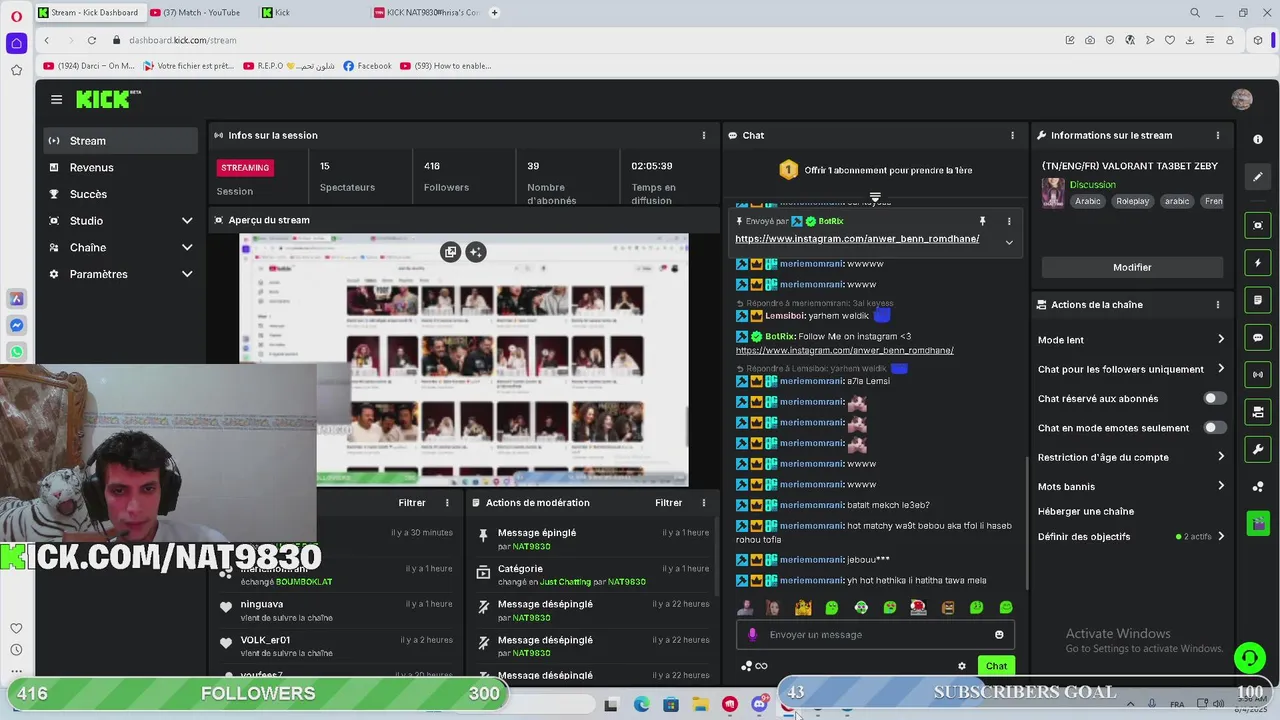This screenshot has width=1280, height=720.
Task: Switch to KICK NAT9830 browser tab
Action: [428, 13]
